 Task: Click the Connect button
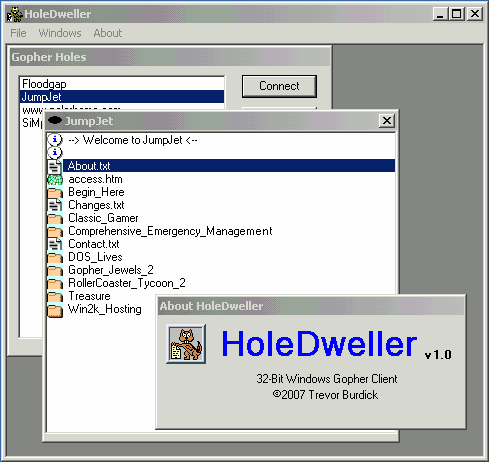coord(279,86)
